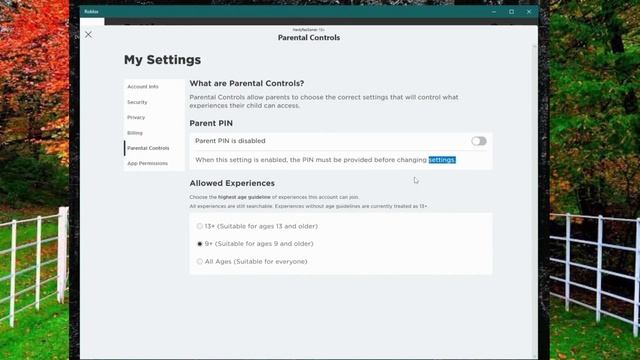Click the 'Allowed Experiences' heading
640x360 pixels.
232,183
